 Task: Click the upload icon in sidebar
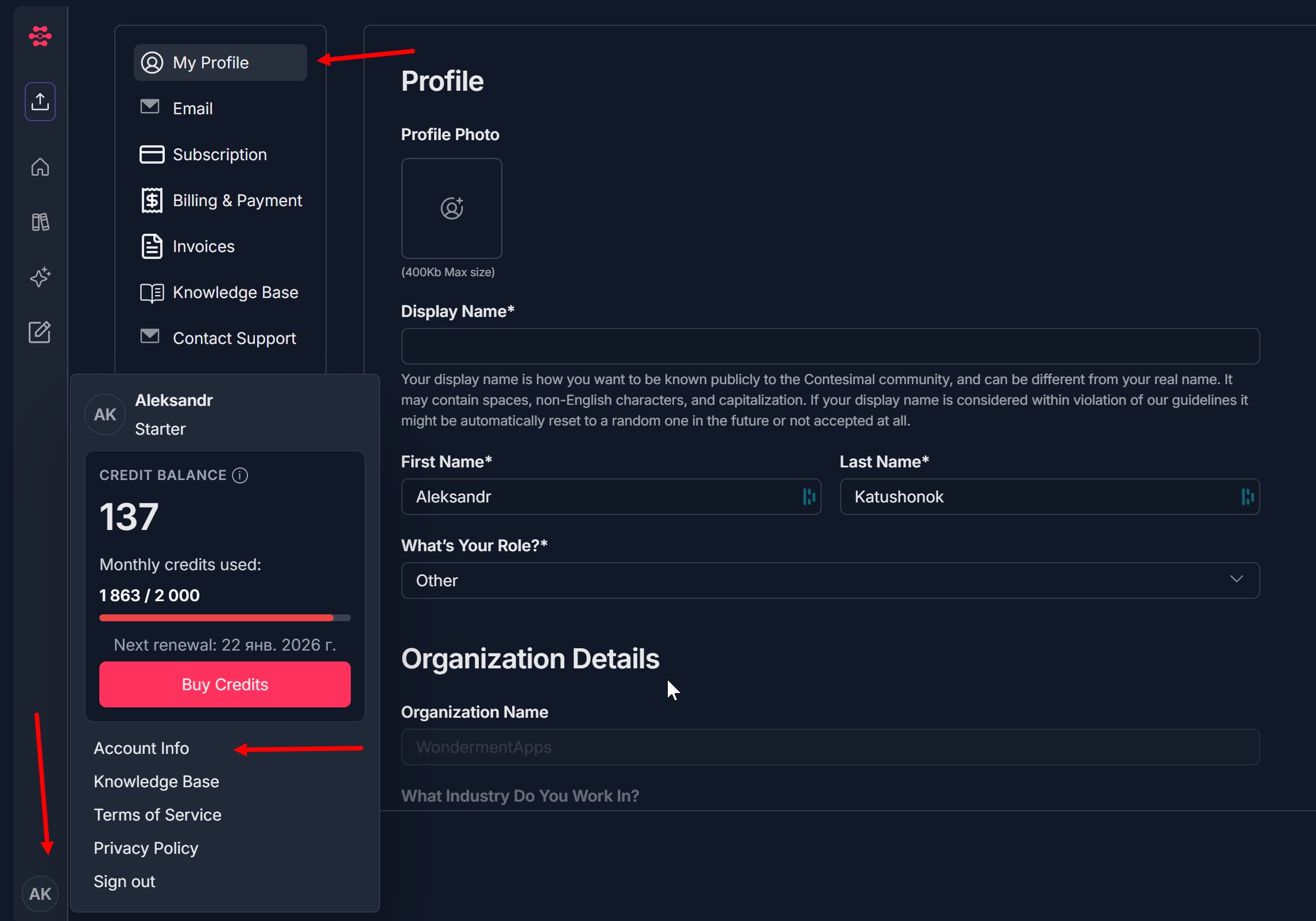pos(40,102)
